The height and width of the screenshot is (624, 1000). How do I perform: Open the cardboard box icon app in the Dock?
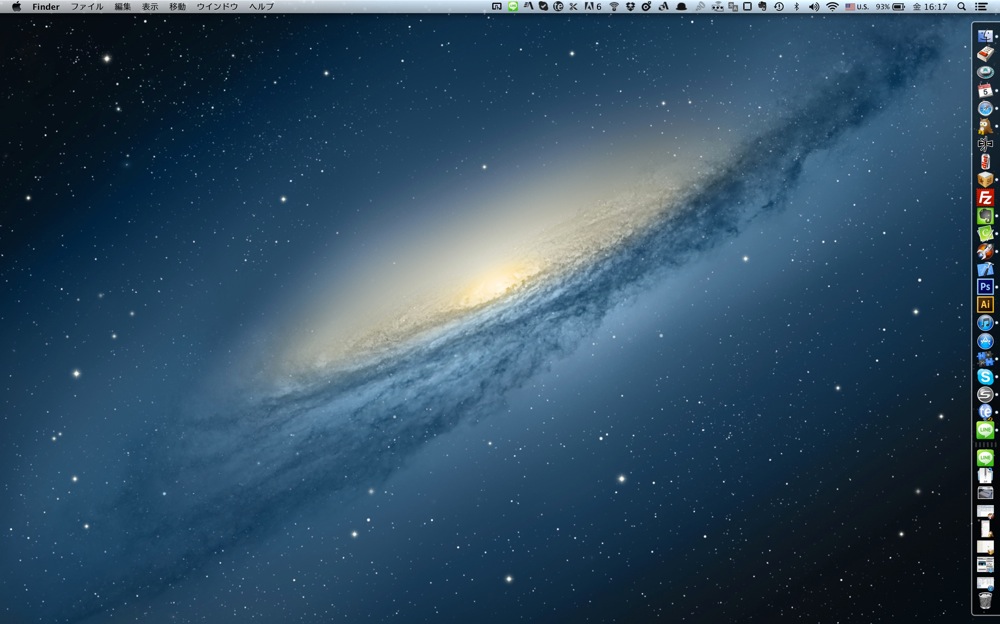(985, 179)
